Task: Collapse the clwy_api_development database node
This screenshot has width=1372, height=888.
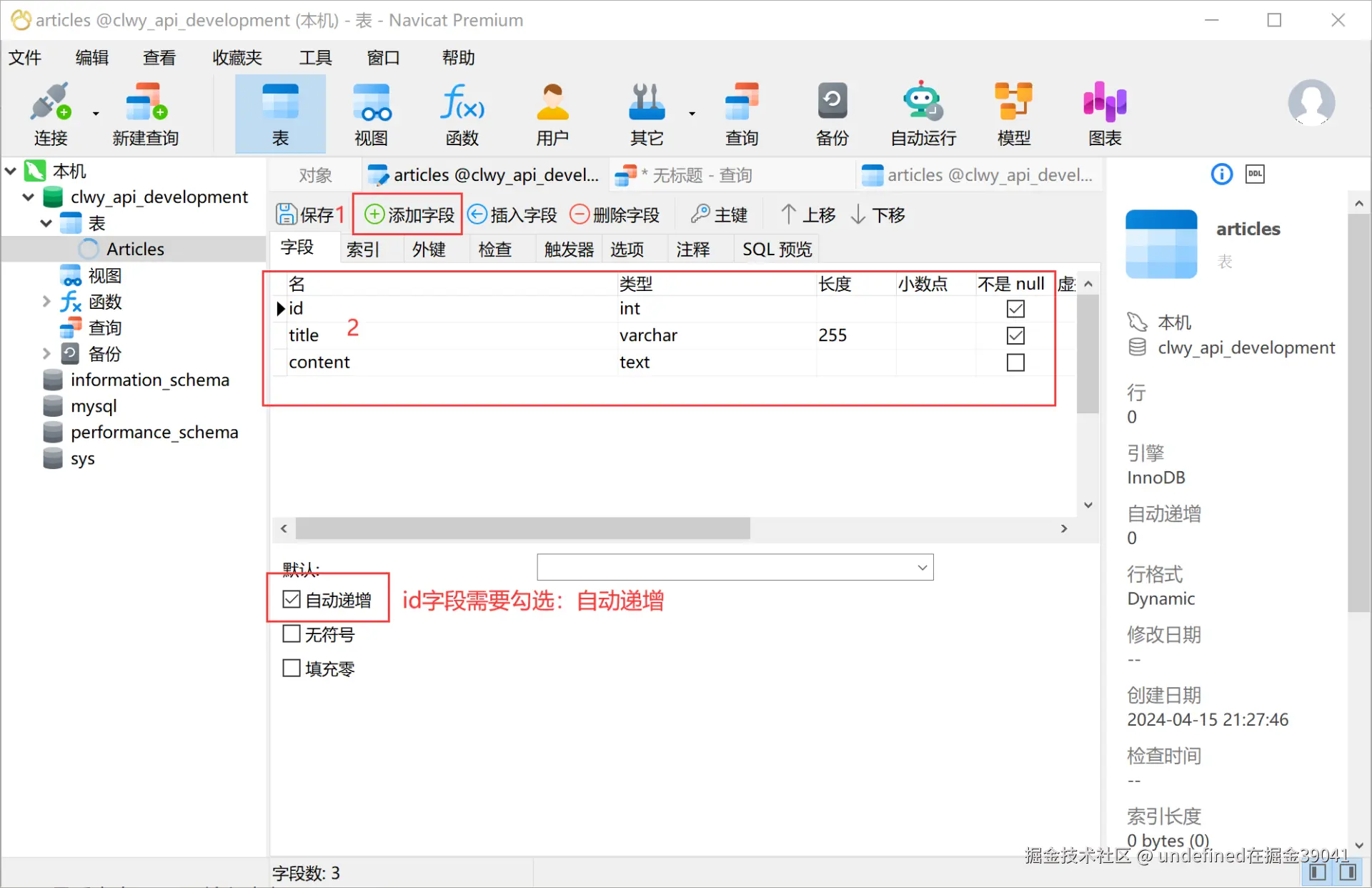Action: 29,197
